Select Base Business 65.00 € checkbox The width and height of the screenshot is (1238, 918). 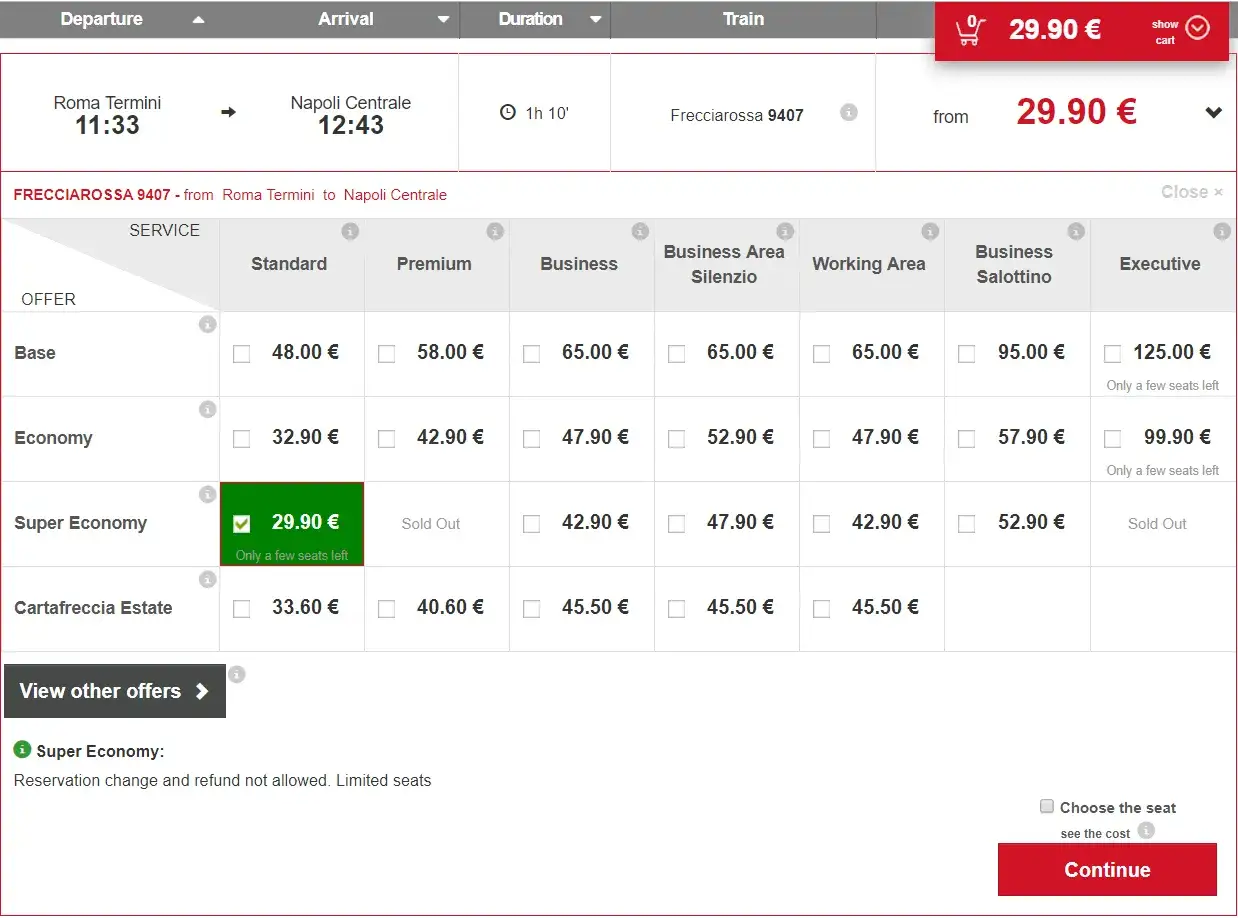tap(532, 354)
